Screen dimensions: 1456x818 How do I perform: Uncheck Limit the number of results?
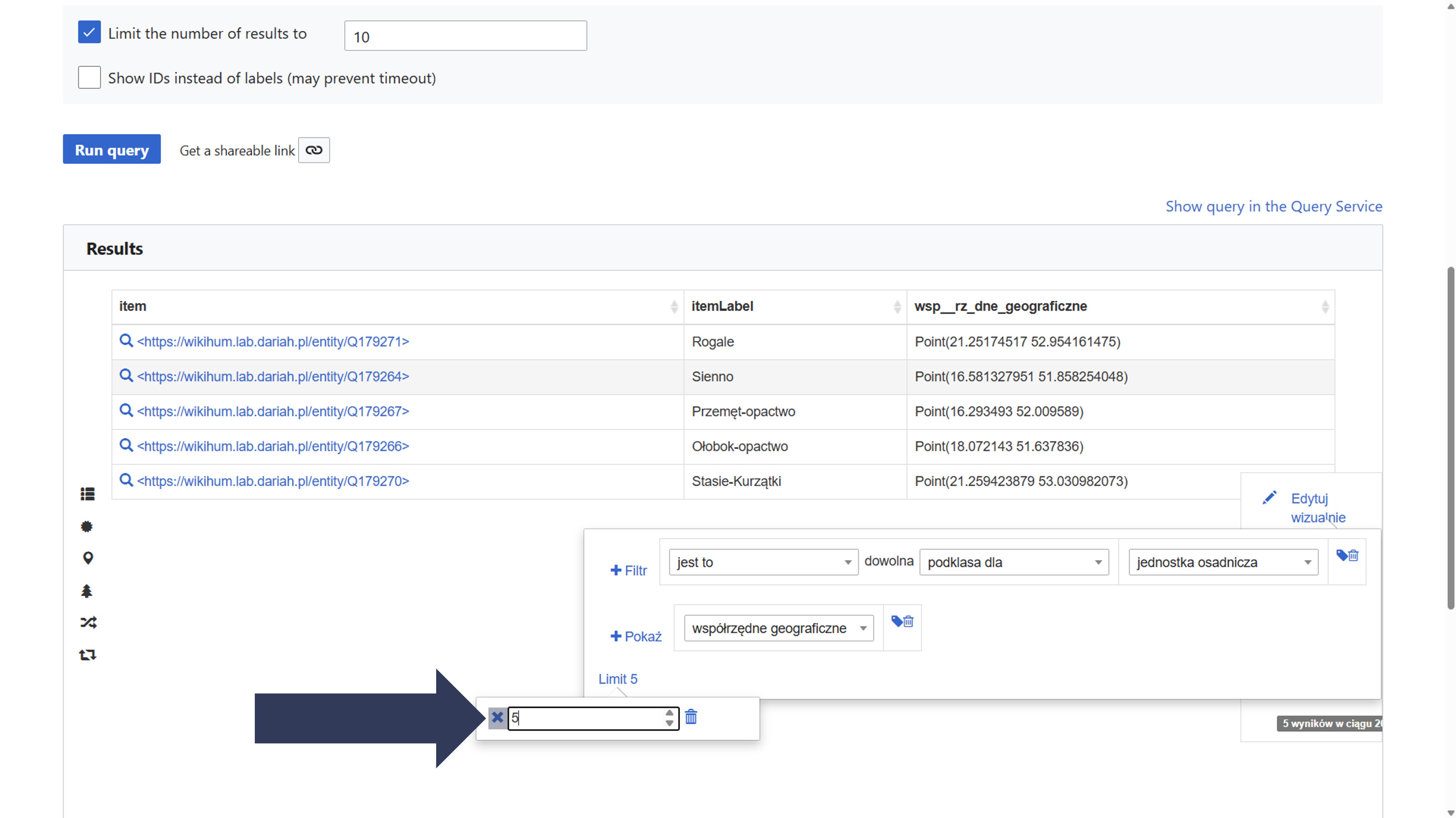pyautogui.click(x=89, y=33)
